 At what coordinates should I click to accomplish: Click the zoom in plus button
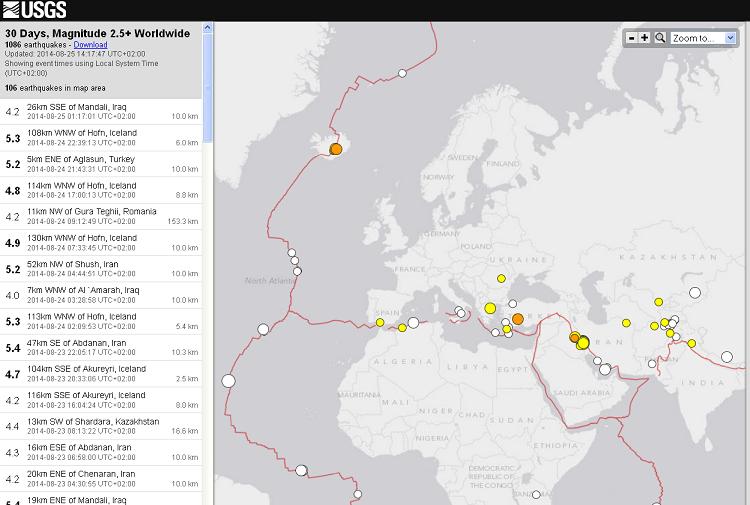(x=645, y=38)
